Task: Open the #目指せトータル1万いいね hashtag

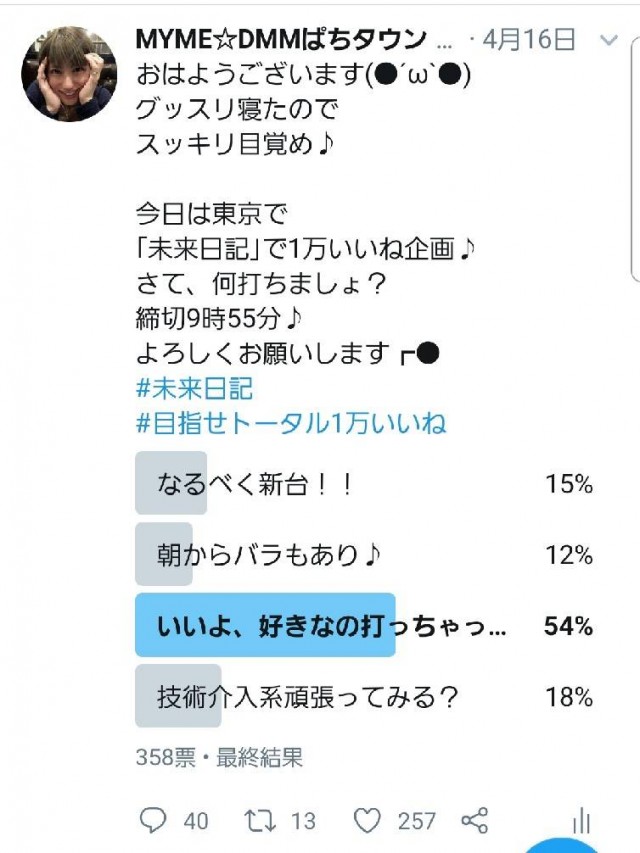Action: click(290, 423)
